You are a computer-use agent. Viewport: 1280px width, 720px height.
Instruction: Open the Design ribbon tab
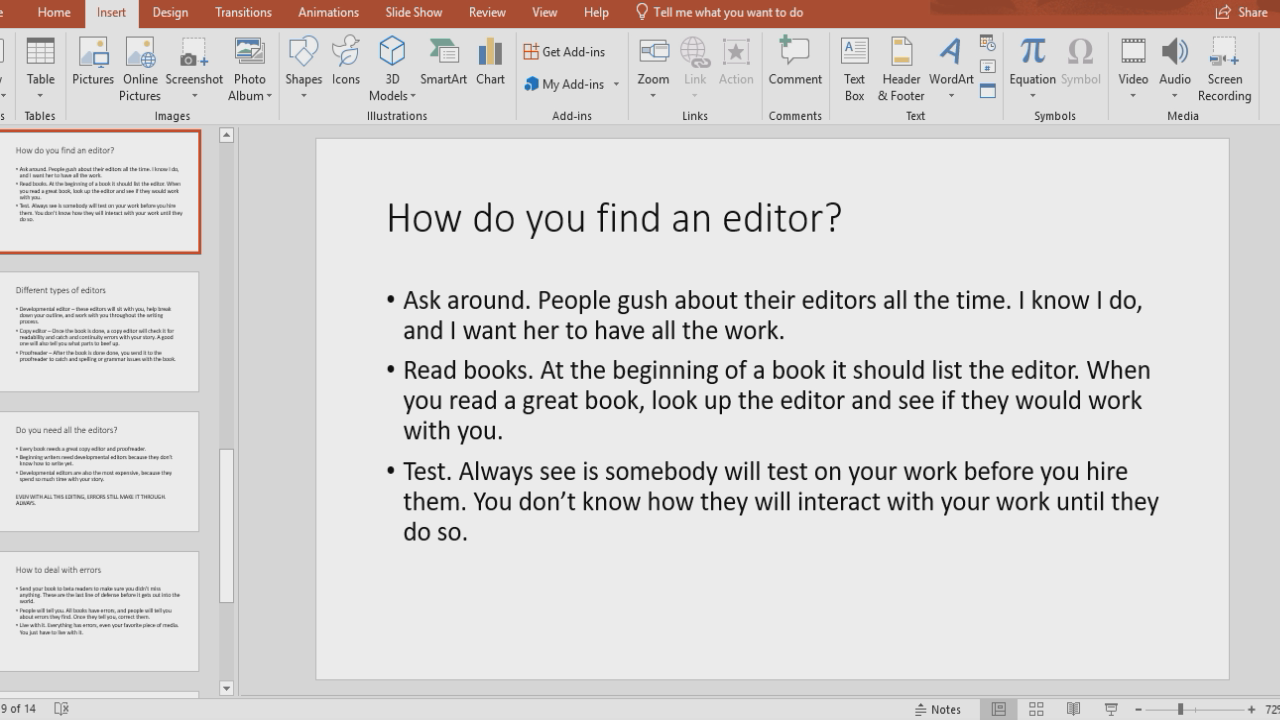[170, 12]
